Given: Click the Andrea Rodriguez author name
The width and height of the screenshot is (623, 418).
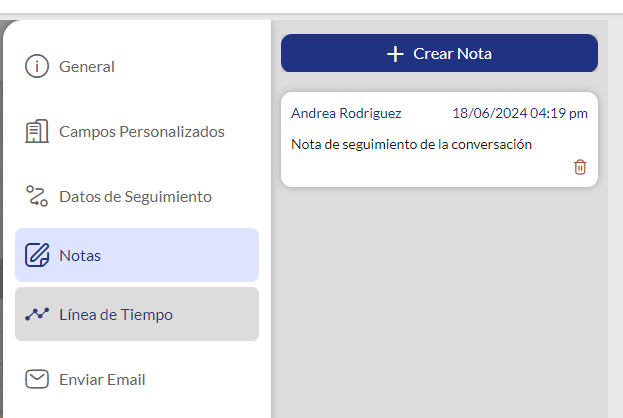Looking at the screenshot, I should pyautogui.click(x=346, y=113).
